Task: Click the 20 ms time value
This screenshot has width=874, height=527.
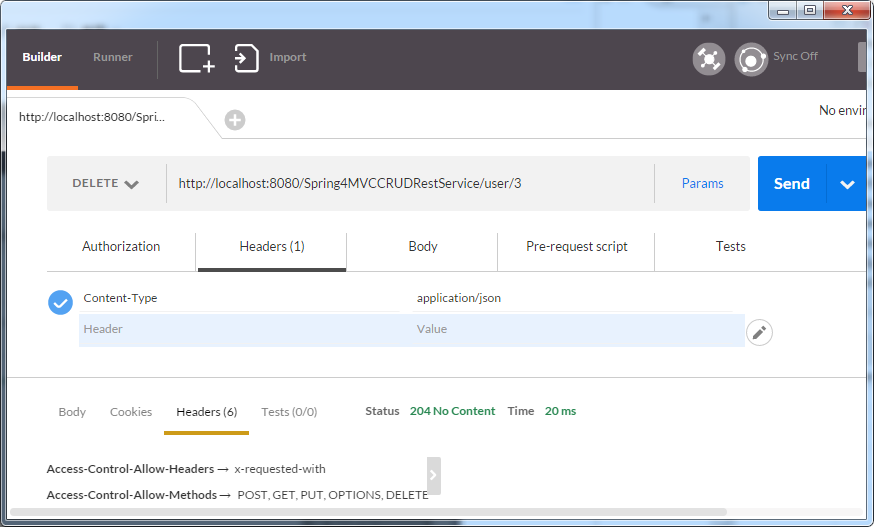Action: click(x=560, y=411)
